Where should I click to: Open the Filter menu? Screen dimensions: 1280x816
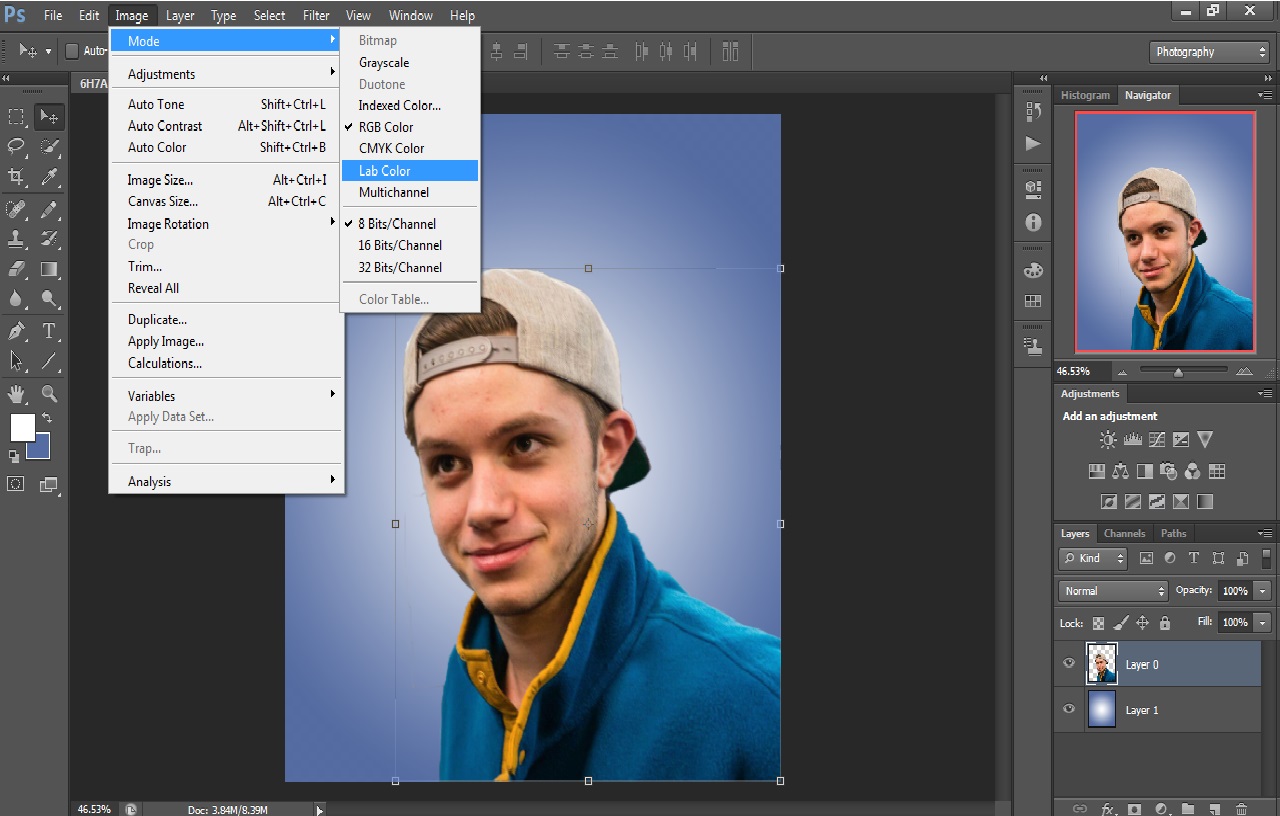(316, 15)
